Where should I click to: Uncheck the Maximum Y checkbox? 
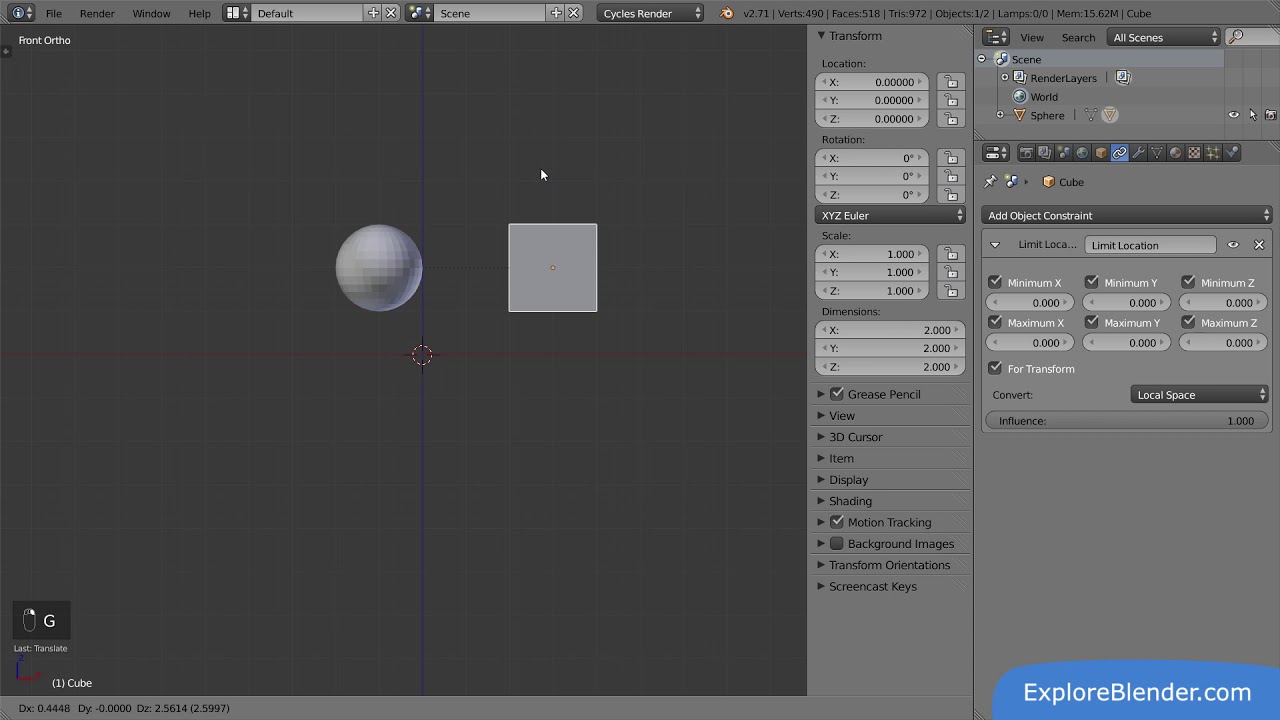1092,323
